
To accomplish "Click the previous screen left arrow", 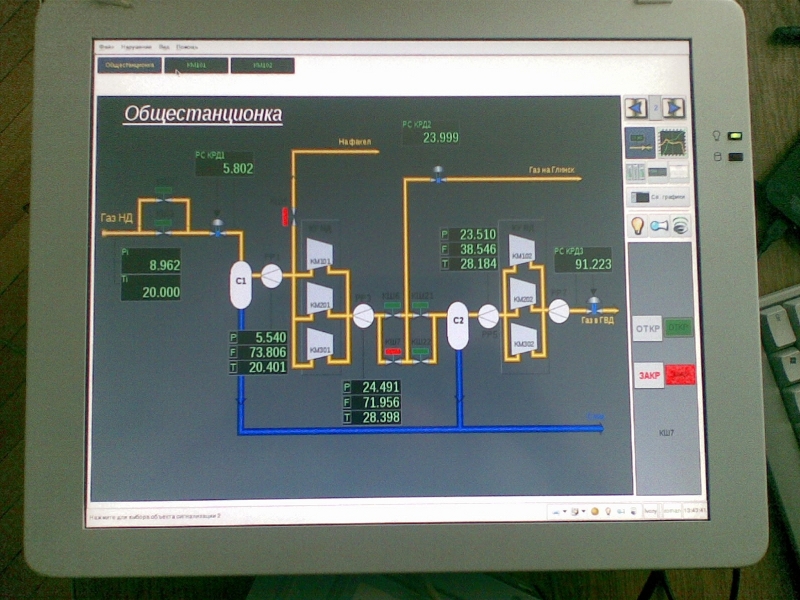I will point(635,107).
